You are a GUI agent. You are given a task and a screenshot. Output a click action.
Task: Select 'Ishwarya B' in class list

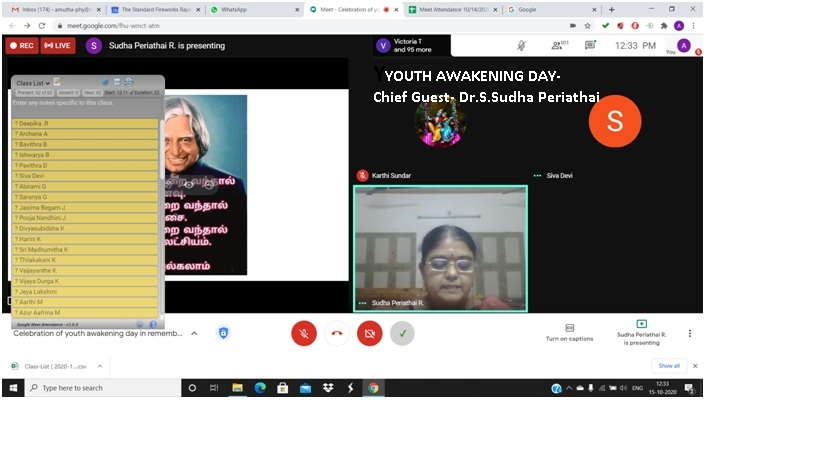point(85,155)
